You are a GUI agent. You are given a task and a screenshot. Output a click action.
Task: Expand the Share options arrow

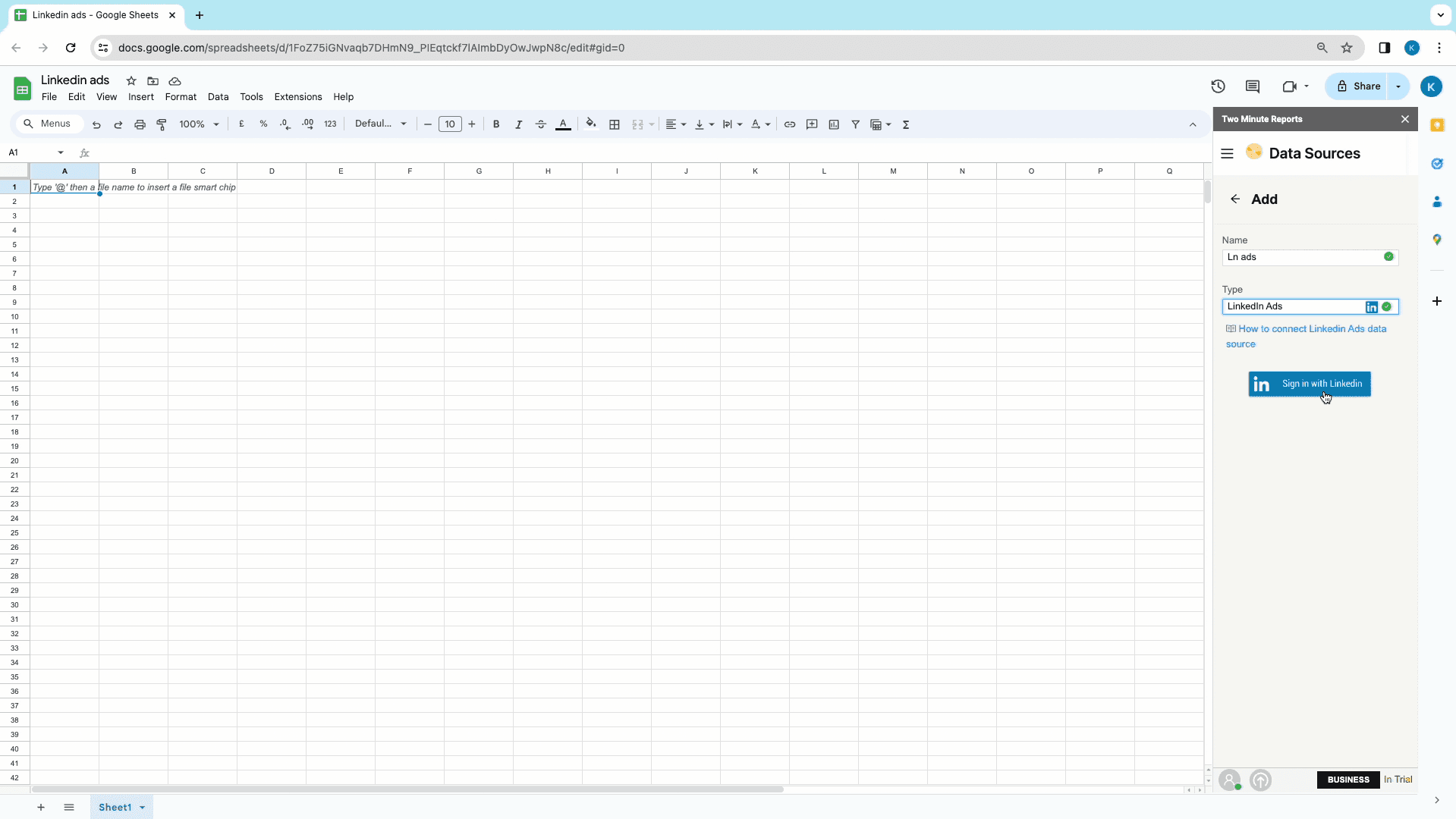(x=1398, y=86)
